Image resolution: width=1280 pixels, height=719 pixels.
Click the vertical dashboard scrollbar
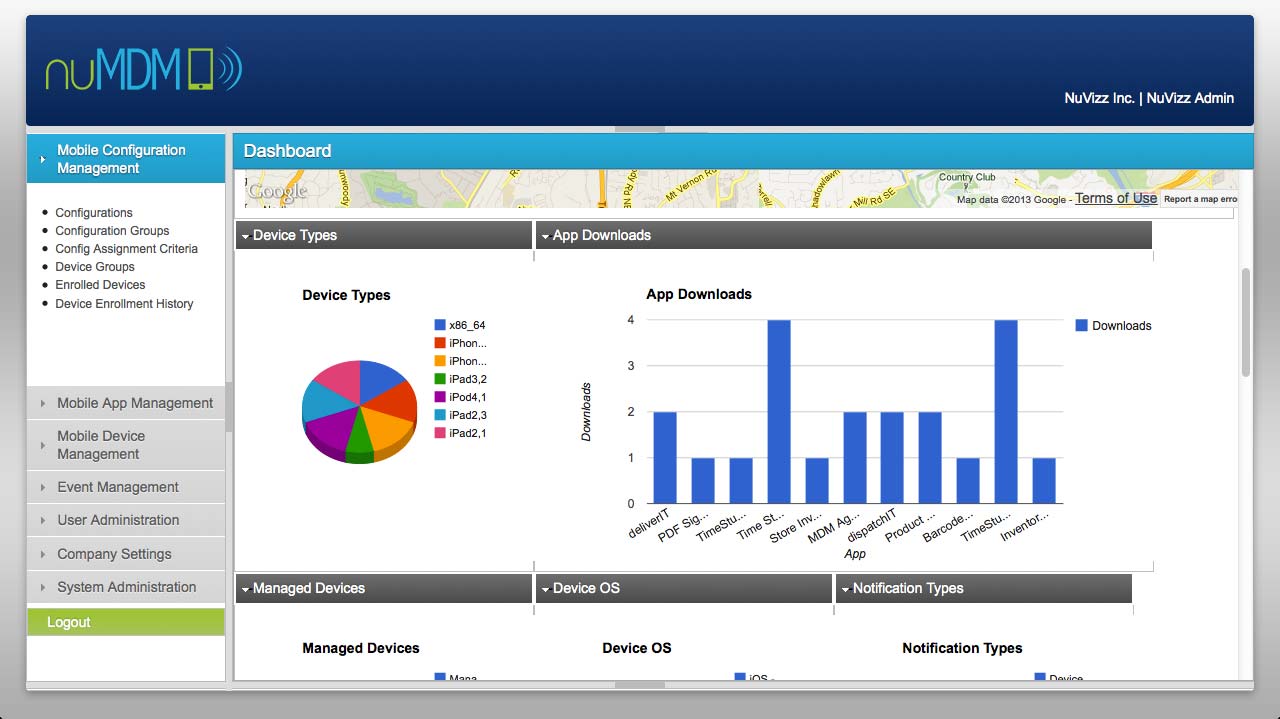(1246, 322)
